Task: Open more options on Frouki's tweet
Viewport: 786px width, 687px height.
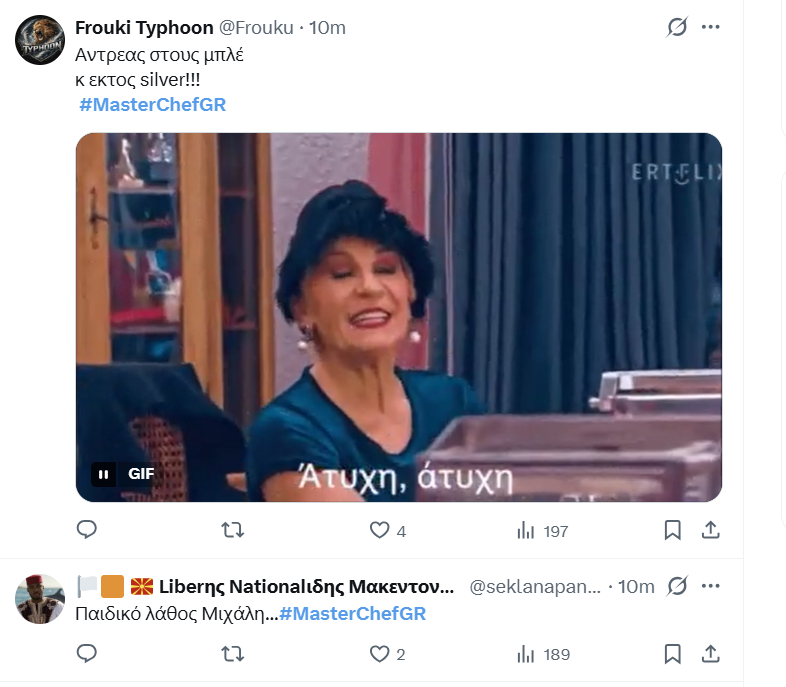Action: pyautogui.click(x=711, y=27)
